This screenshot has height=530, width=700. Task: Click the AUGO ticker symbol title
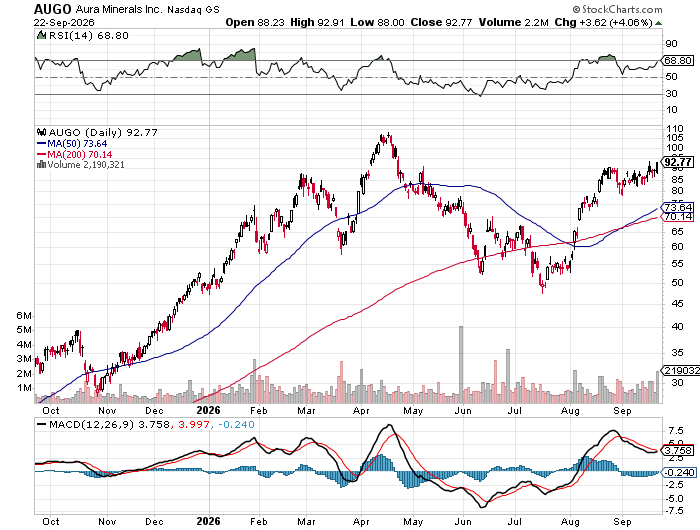coord(53,9)
